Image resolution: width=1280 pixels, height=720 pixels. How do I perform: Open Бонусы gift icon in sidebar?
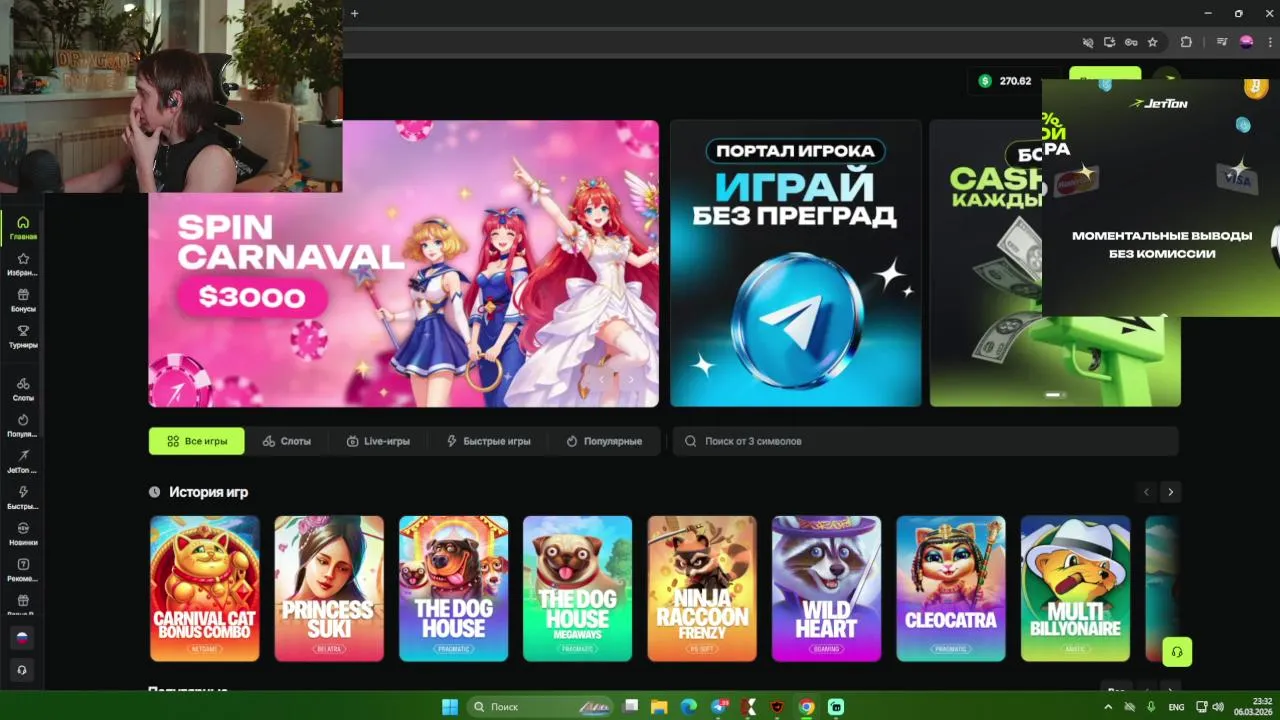(23, 300)
